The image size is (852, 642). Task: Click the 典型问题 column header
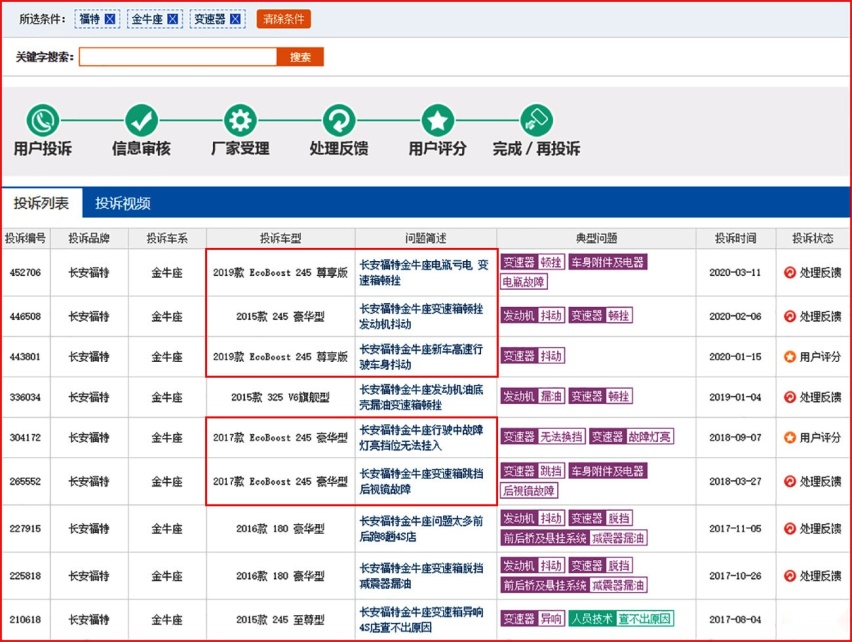(596, 238)
